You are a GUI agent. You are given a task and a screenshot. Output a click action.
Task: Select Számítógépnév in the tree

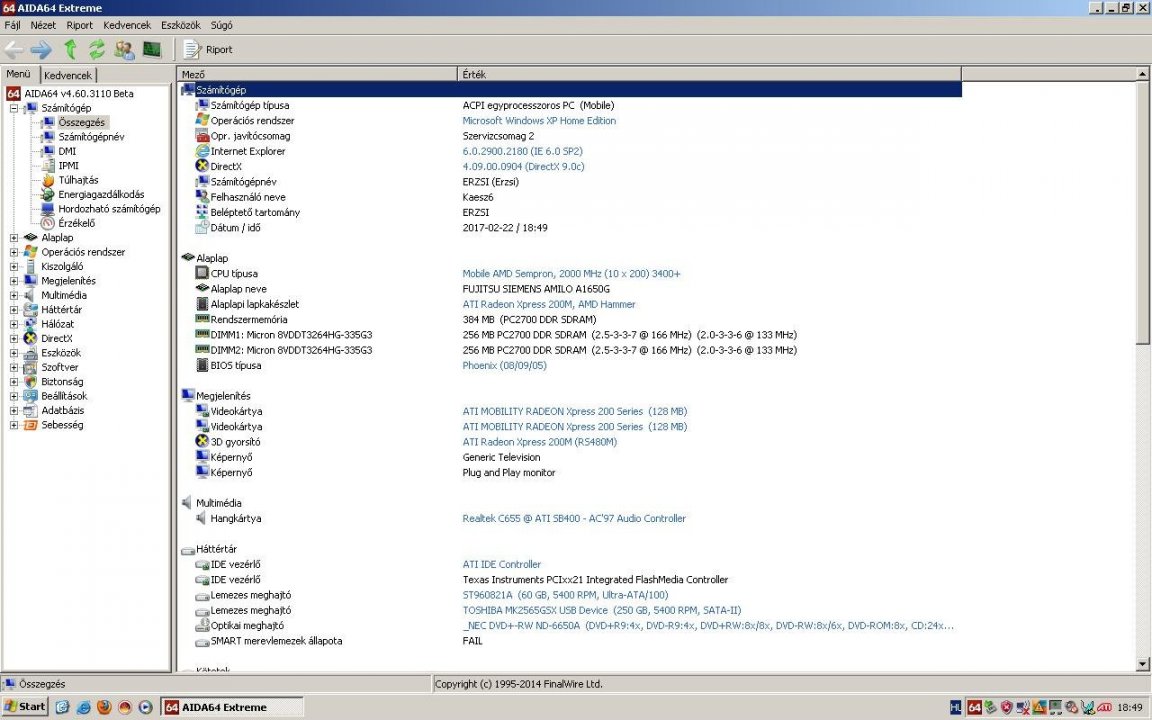(x=91, y=137)
